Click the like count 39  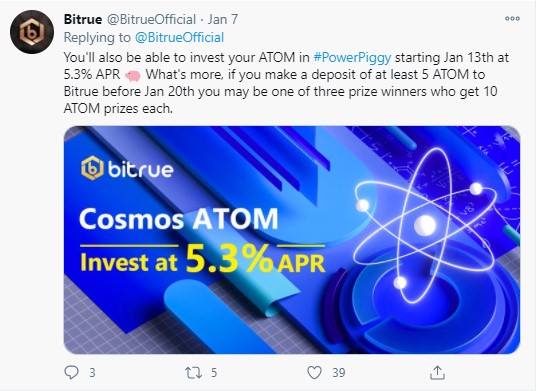(x=339, y=373)
